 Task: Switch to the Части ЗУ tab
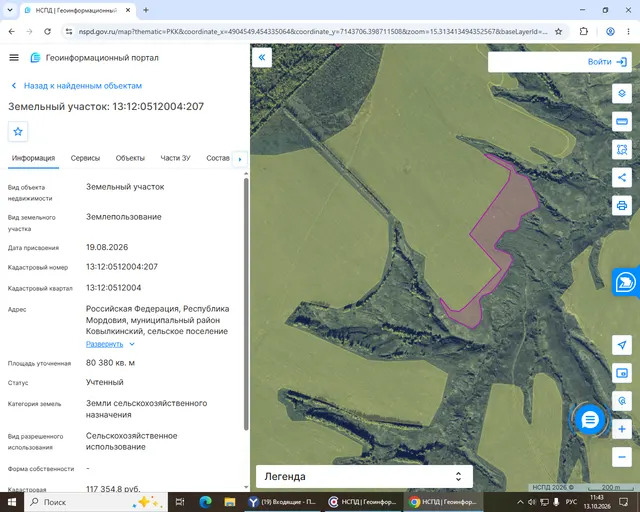coord(176,158)
